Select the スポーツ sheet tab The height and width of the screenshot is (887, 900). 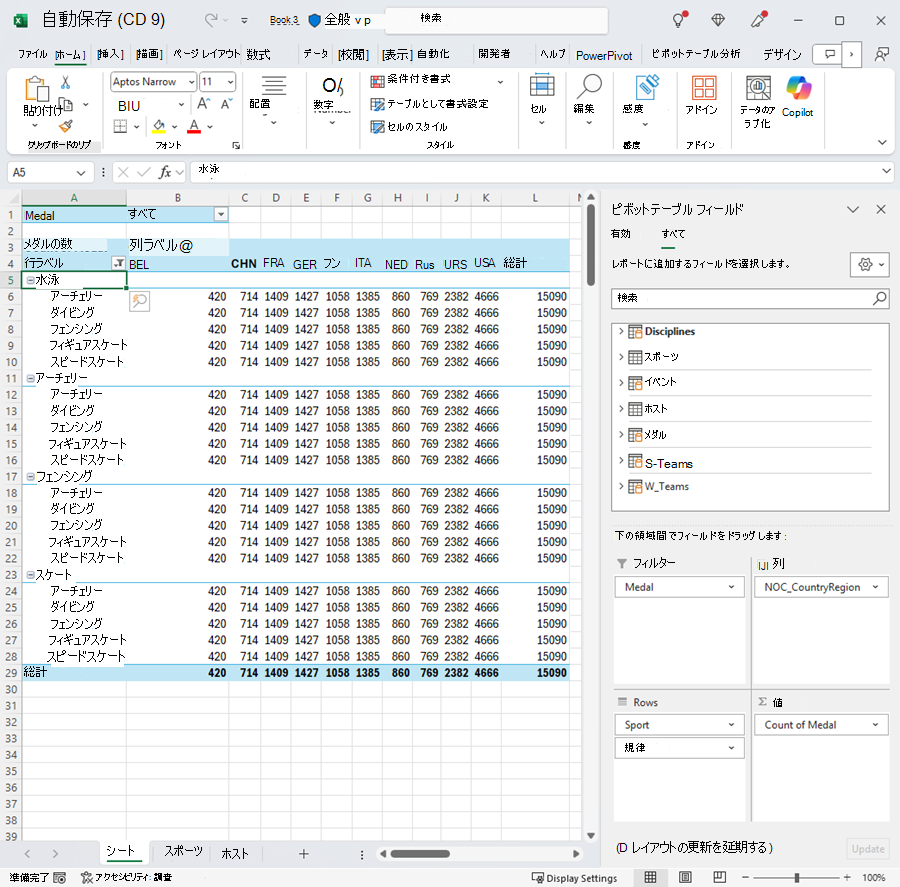coord(183,852)
